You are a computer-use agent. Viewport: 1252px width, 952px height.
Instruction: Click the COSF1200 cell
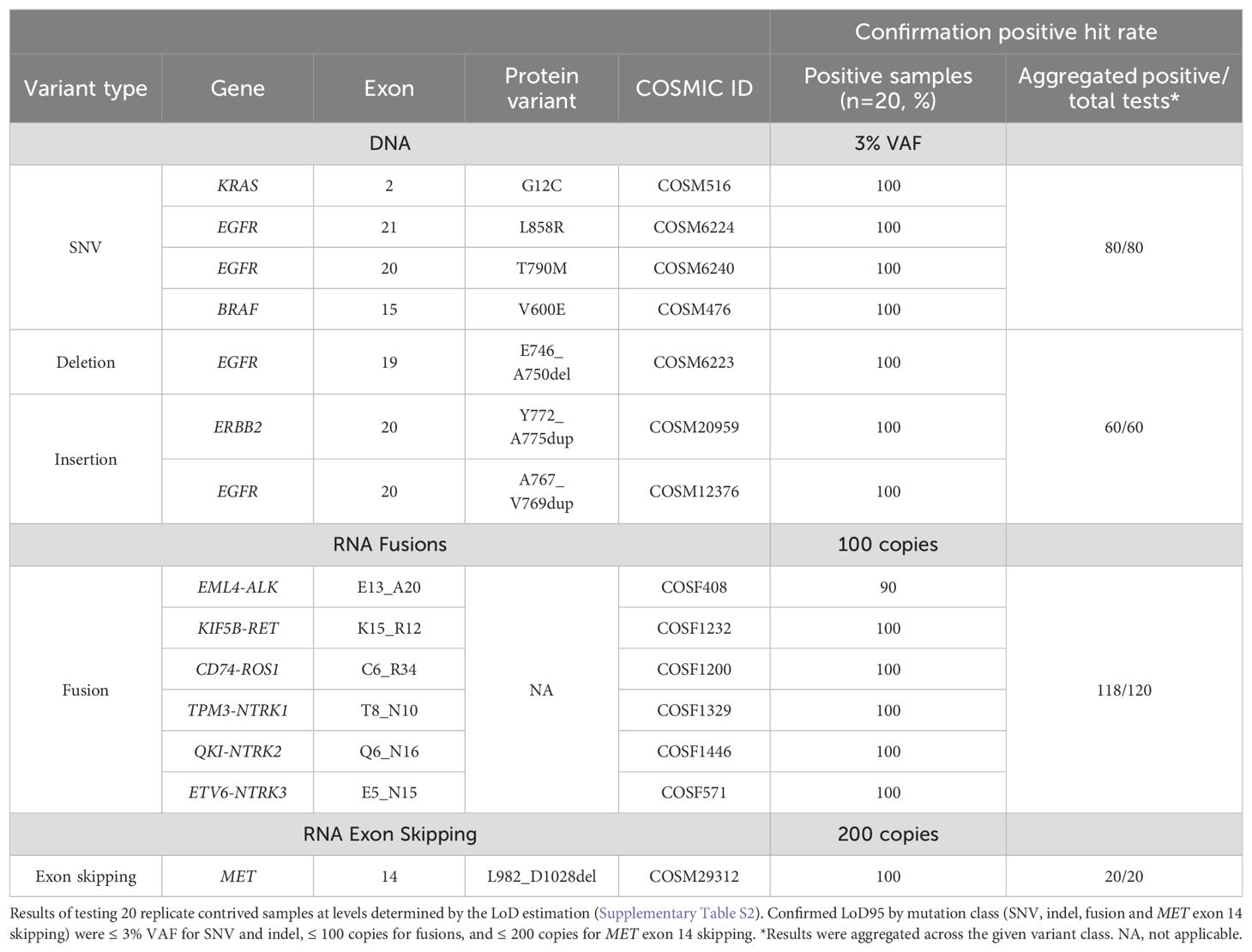(x=694, y=669)
